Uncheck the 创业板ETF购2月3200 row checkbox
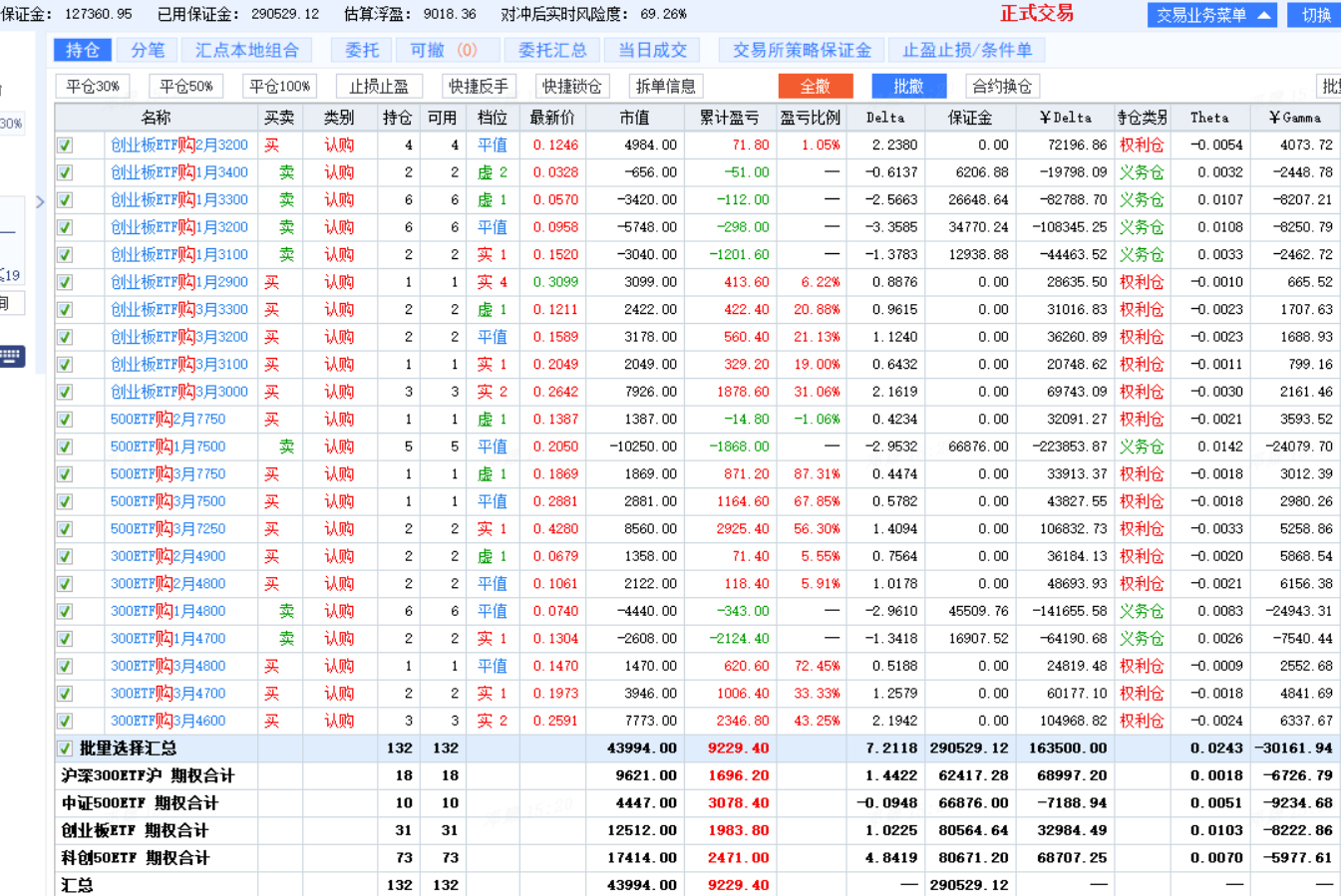 65,146
